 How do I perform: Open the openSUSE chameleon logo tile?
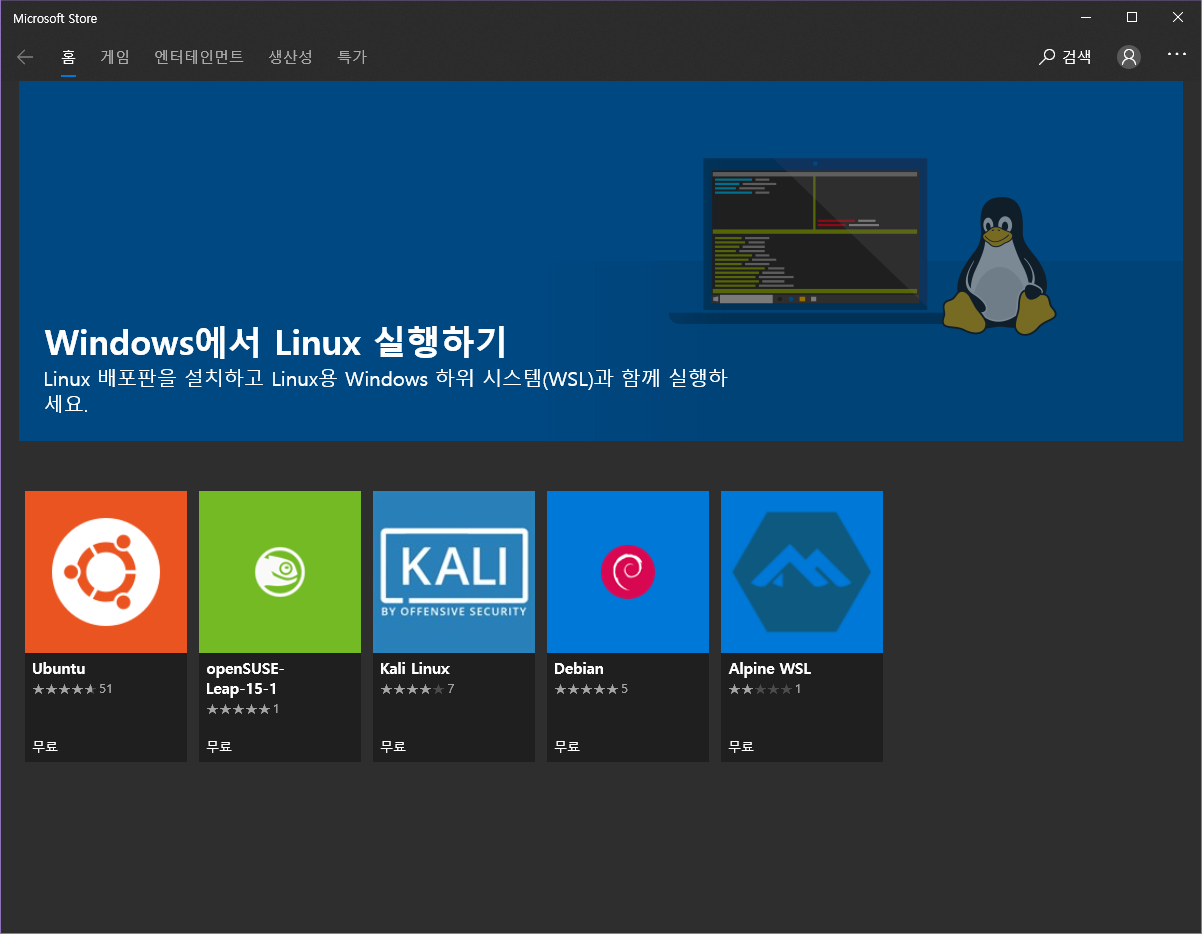(280, 572)
